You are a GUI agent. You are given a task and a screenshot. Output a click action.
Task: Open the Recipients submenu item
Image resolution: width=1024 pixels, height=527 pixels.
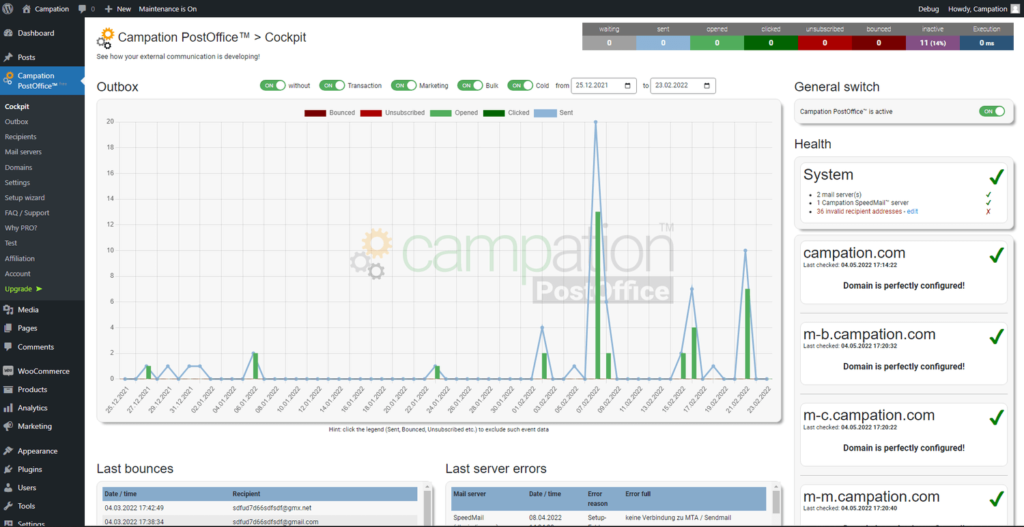(20, 136)
